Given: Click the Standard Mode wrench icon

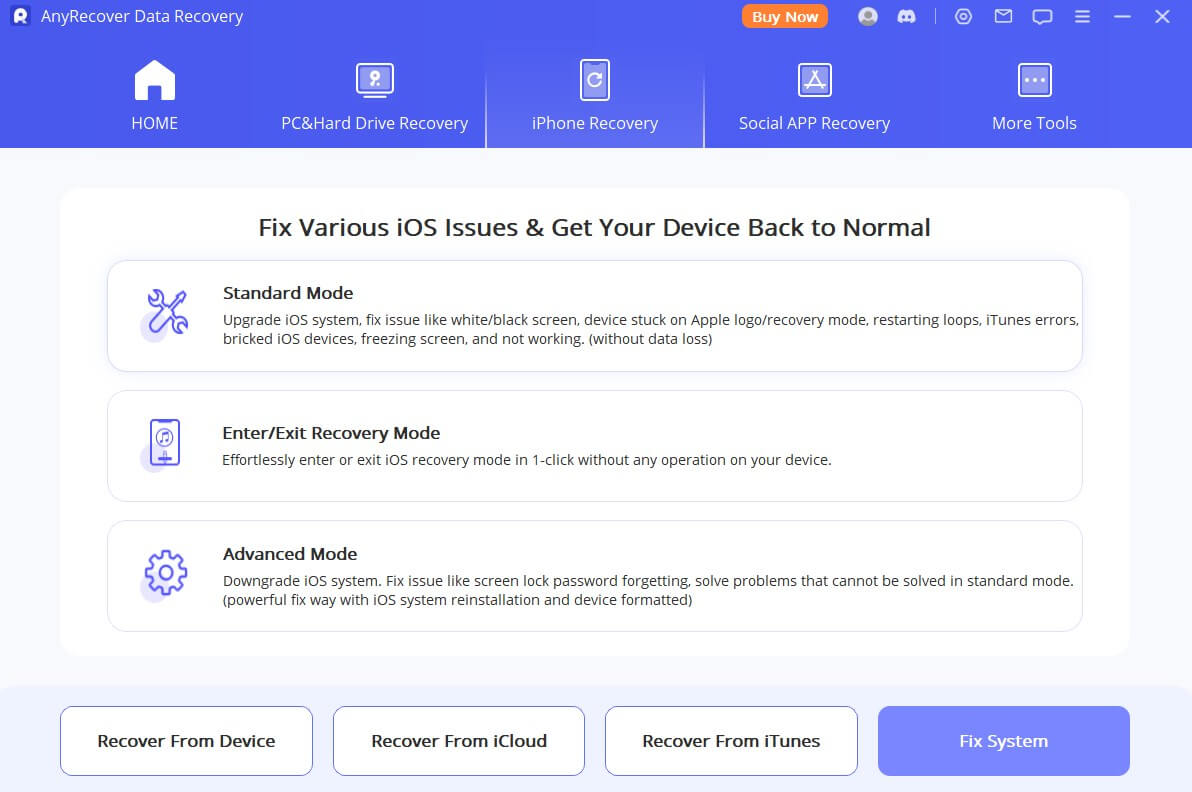Looking at the screenshot, I should pos(166,312).
